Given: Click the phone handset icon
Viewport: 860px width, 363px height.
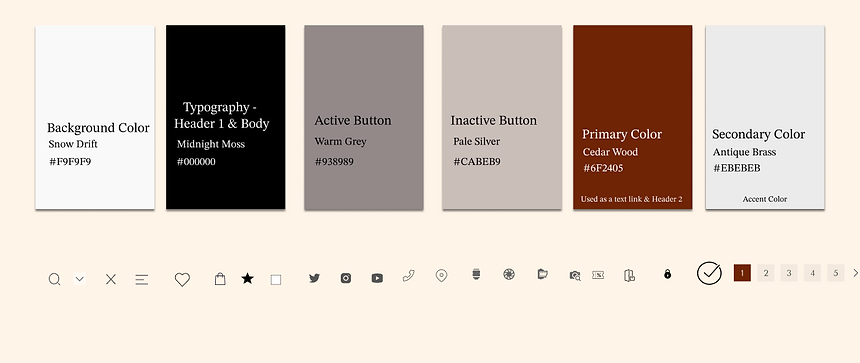Looking at the screenshot, I should (408, 276).
